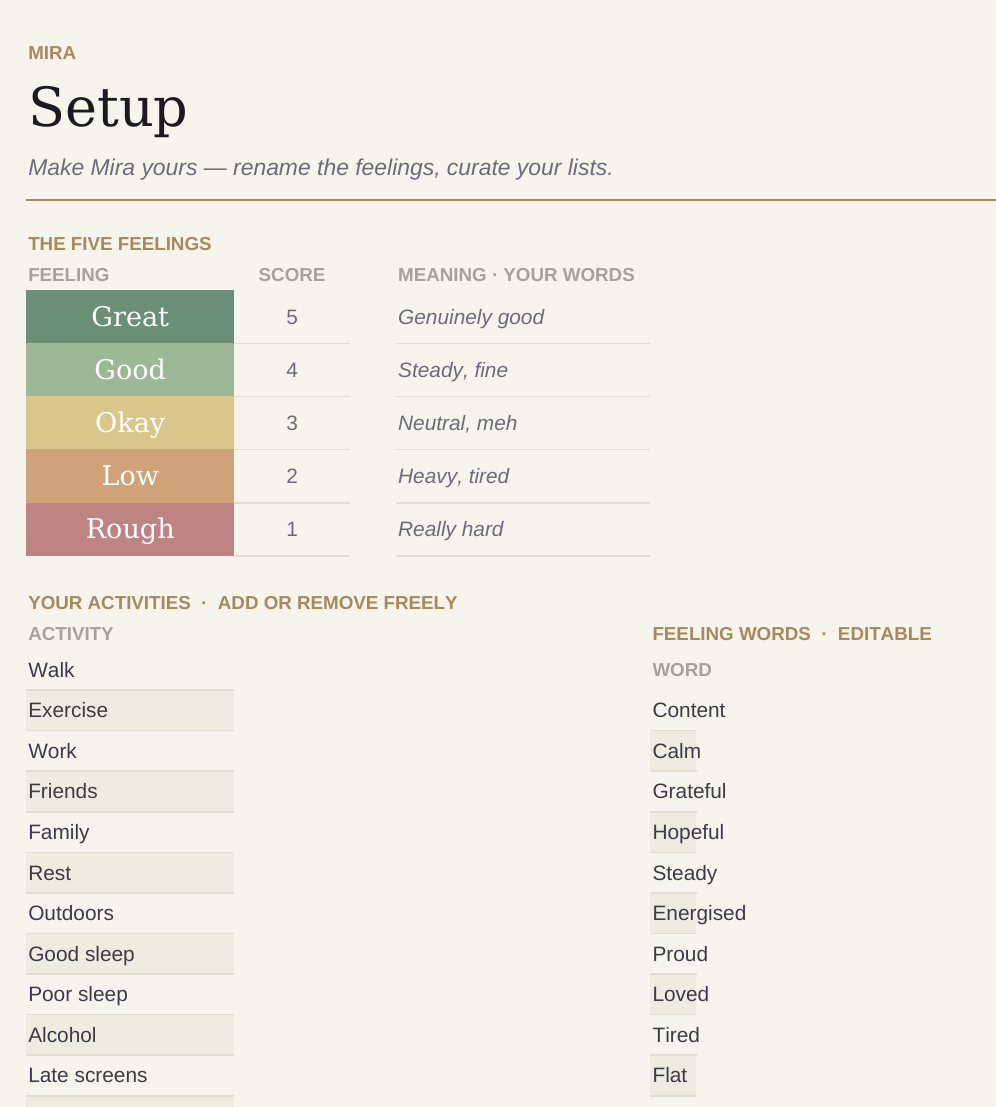Click the feeling word Tired
Viewport: 996px width, 1107px height.
tap(676, 1035)
